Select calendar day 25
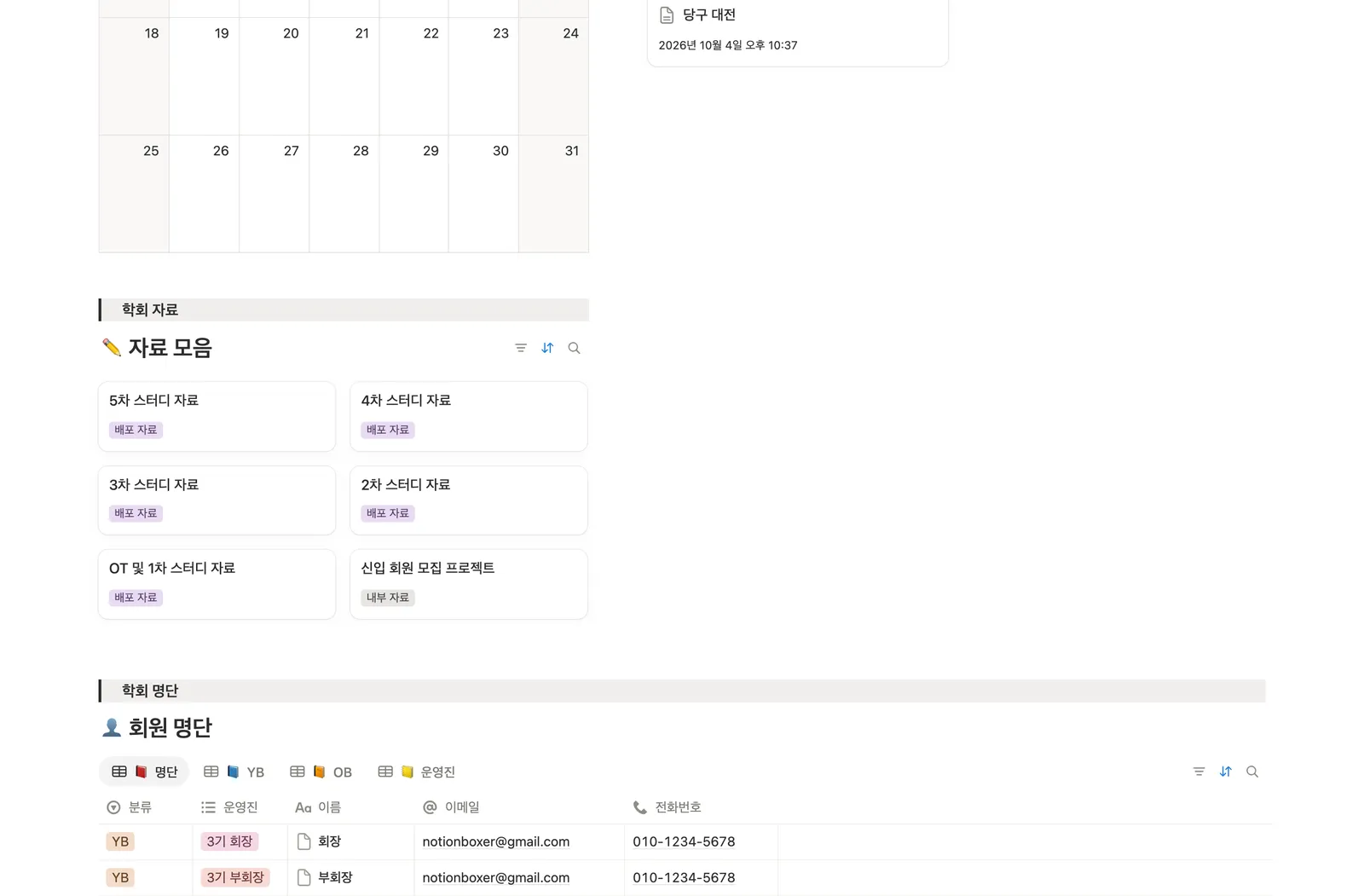Viewport: 1364px width, 896px height. point(134,194)
